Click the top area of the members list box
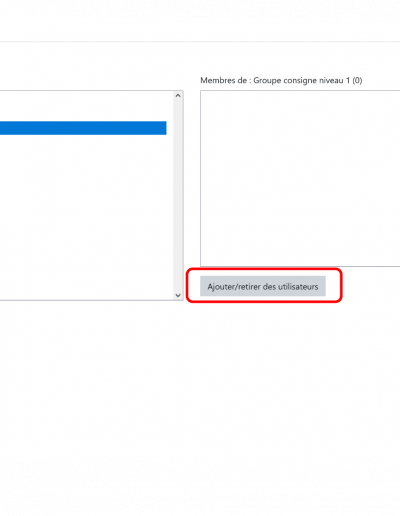The width and height of the screenshot is (400, 516). [300, 103]
